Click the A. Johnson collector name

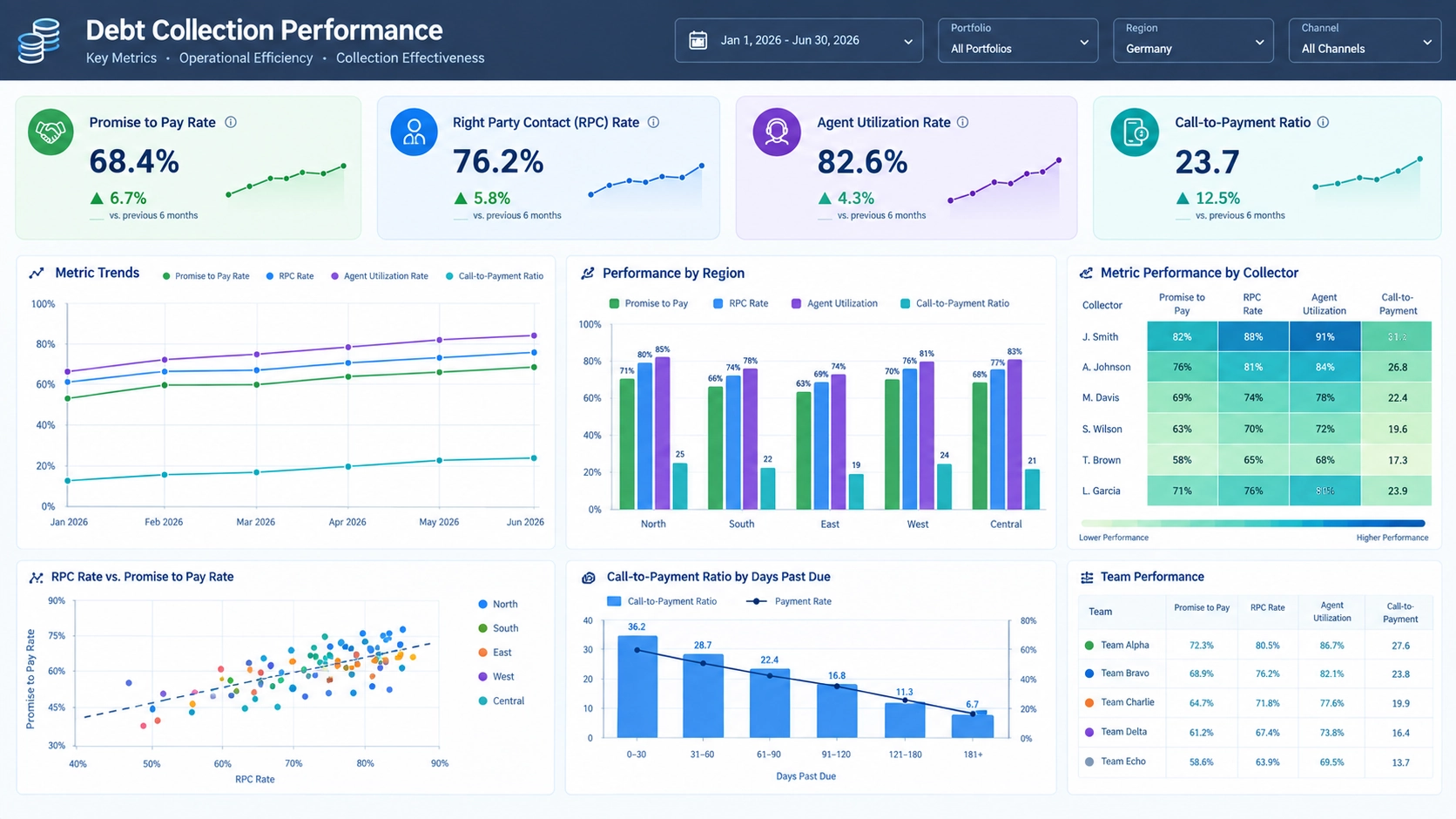pos(1106,368)
